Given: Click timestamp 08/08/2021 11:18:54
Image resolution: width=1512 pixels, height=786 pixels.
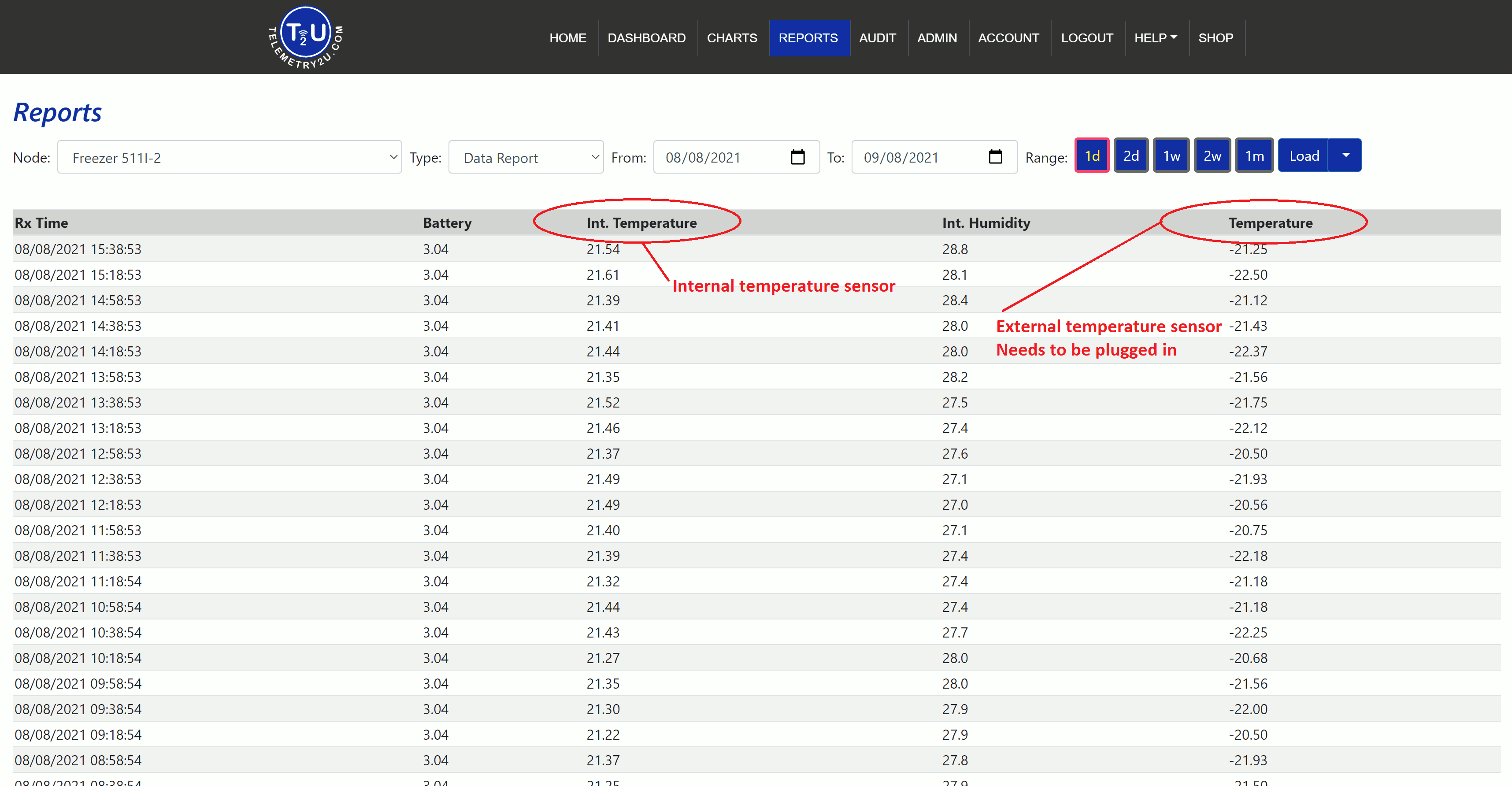Looking at the screenshot, I should [78, 582].
